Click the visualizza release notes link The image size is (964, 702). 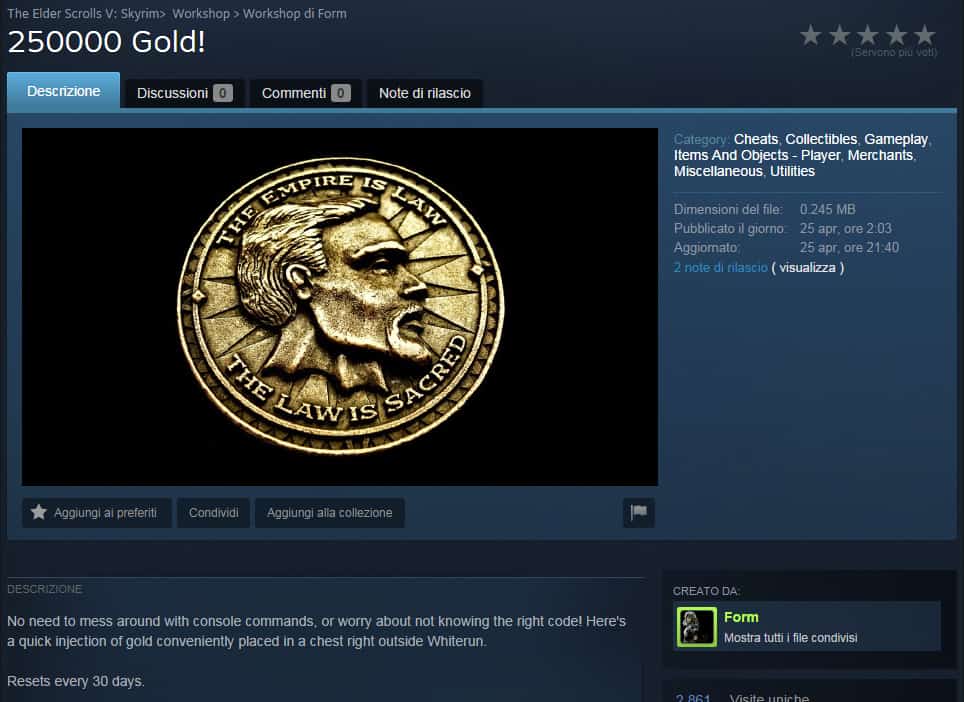(x=807, y=268)
